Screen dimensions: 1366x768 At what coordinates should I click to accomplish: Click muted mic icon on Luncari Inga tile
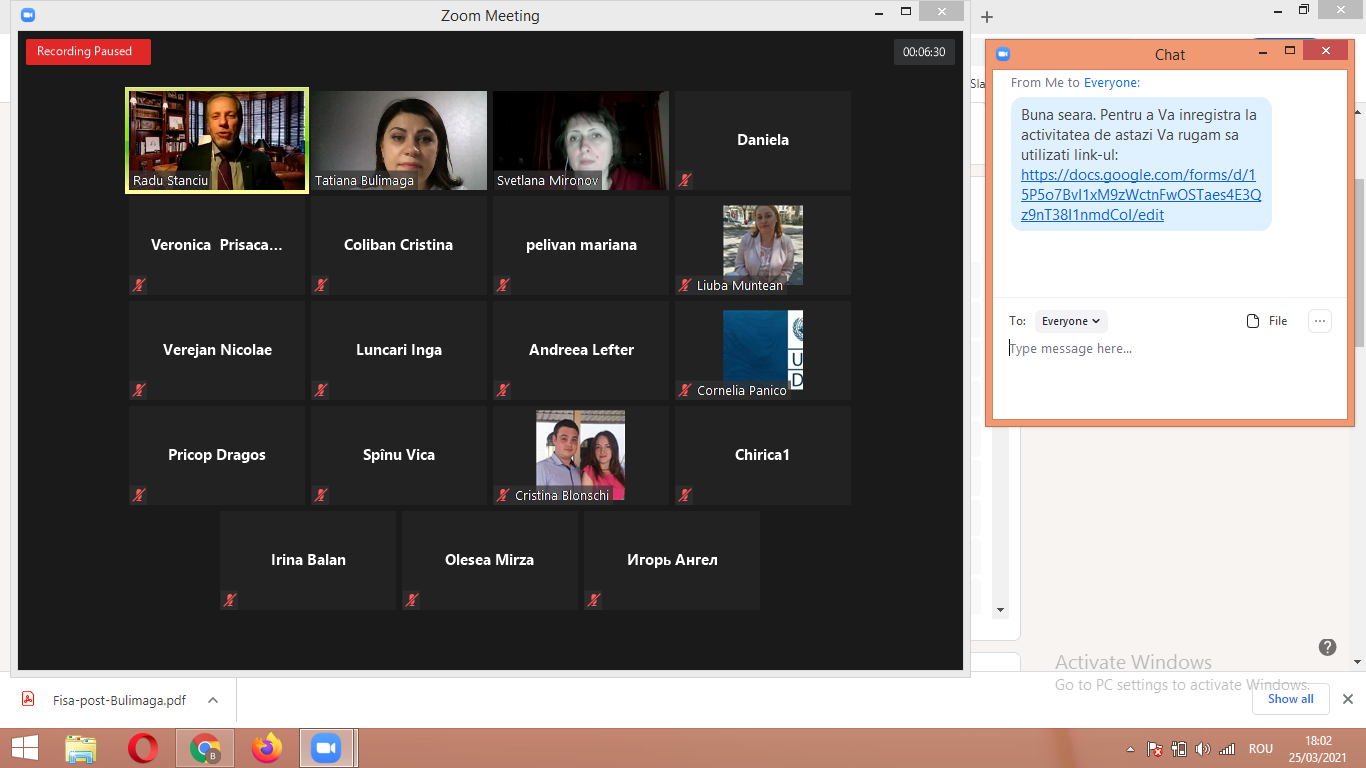click(x=321, y=390)
